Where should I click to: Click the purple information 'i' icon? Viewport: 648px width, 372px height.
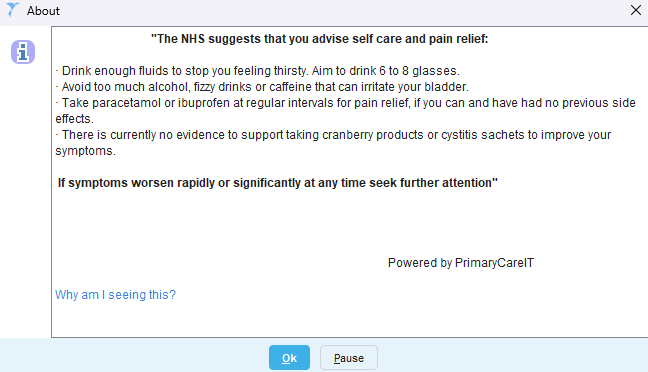23,52
